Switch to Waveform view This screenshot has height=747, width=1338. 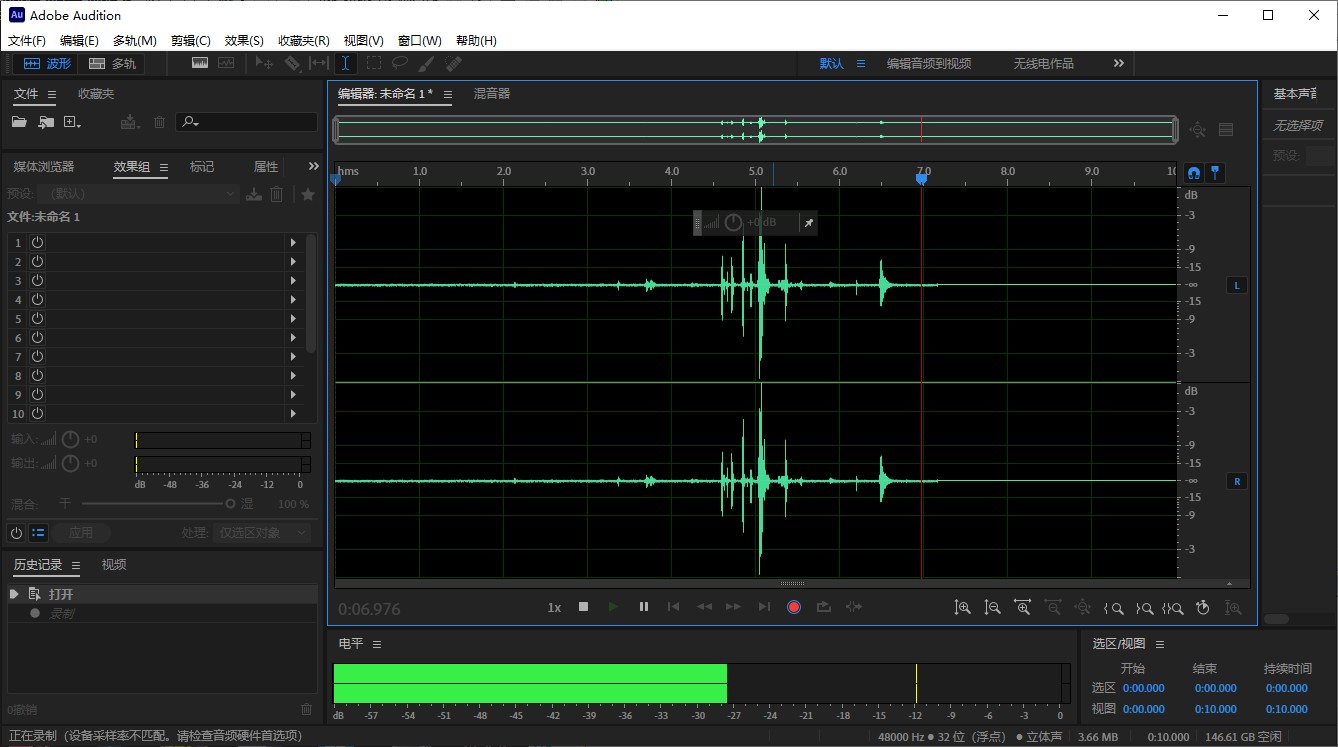click(48, 63)
